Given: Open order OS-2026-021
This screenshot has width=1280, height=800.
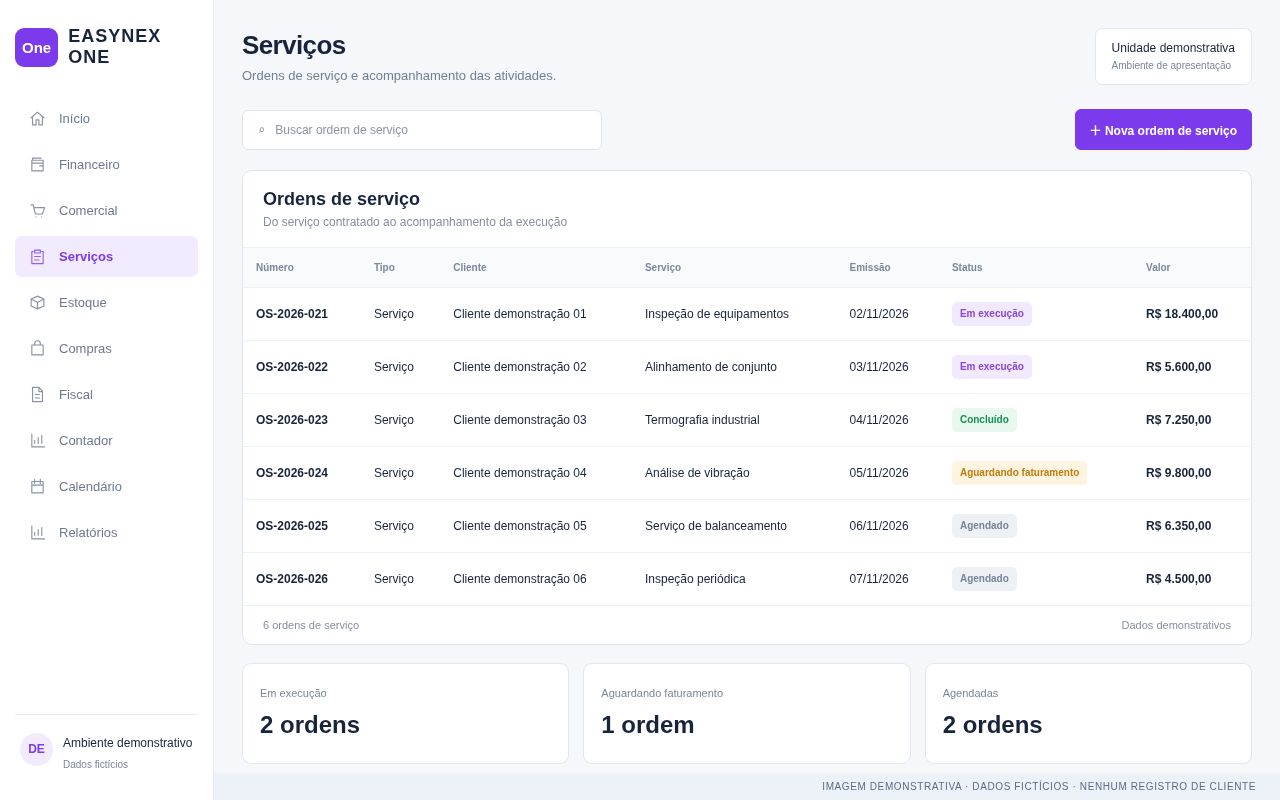Looking at the screenshot, I should coord(292,314).
